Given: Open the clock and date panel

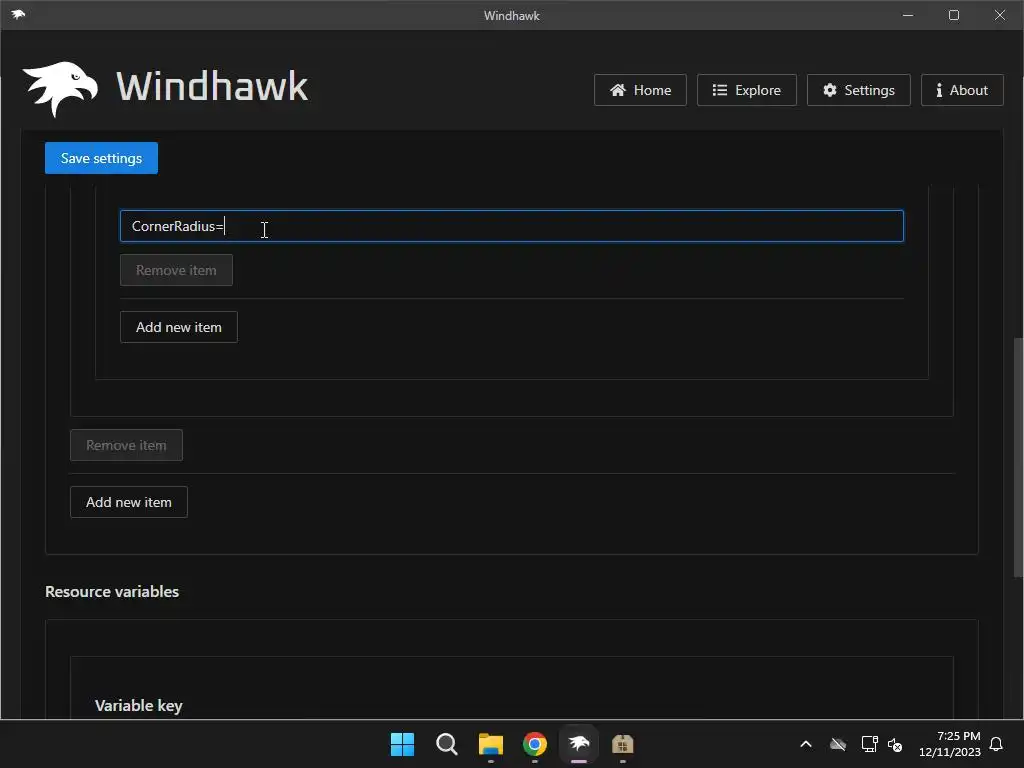Looking at the screenshot, I should (950, 744).
